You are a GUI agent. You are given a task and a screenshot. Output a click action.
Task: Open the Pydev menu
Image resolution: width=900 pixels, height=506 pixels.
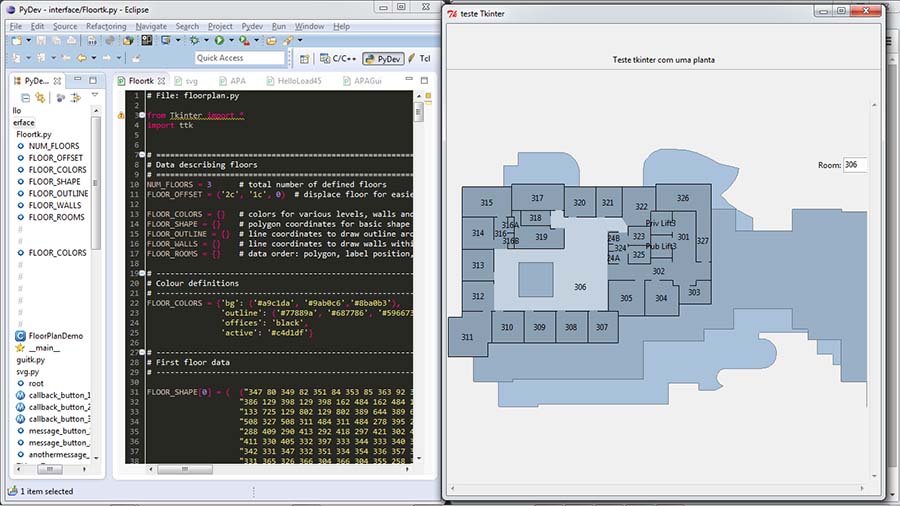point(252,26)
